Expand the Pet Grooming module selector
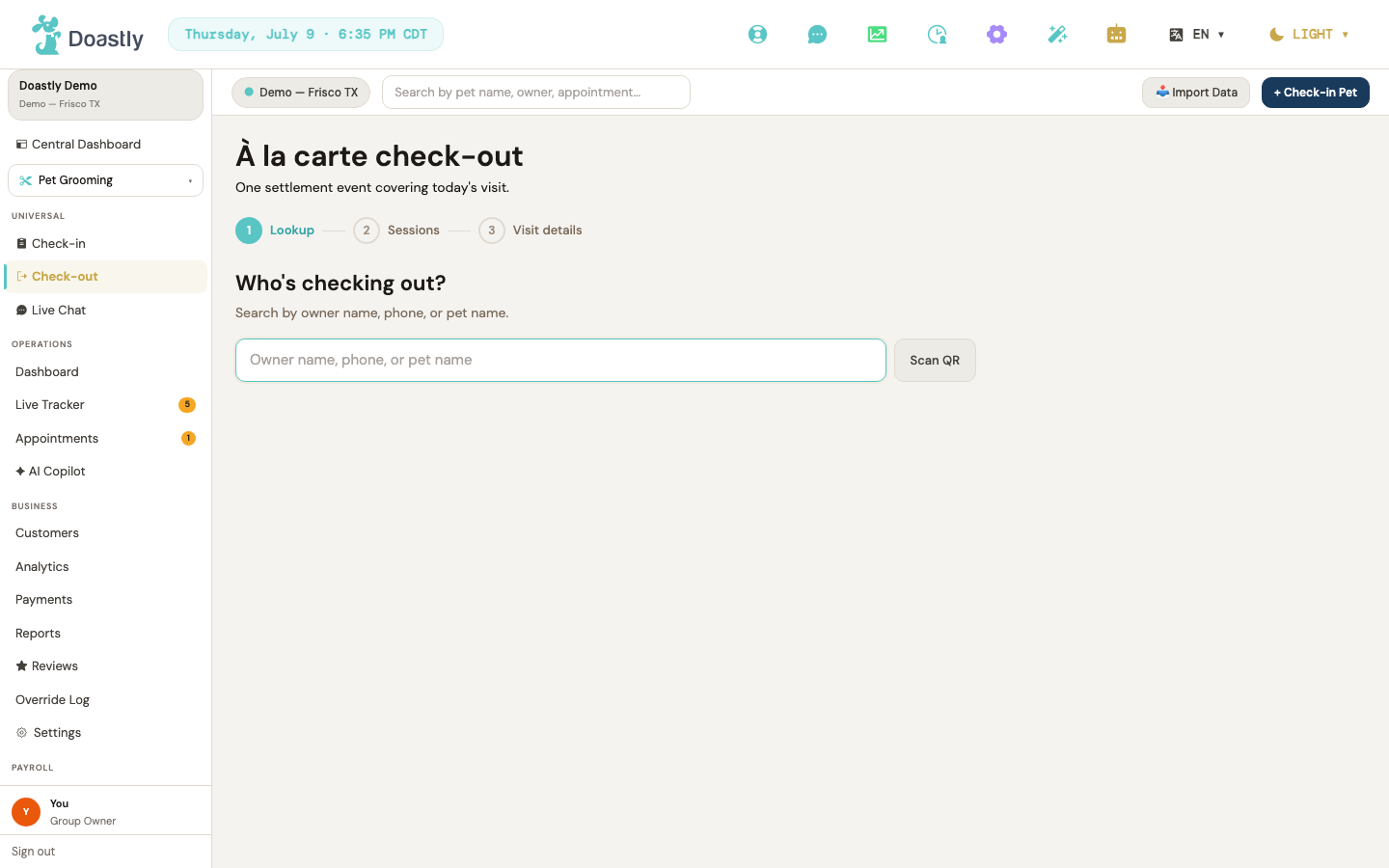Screen dimensions: 1389x868 (x=105, y=180)
